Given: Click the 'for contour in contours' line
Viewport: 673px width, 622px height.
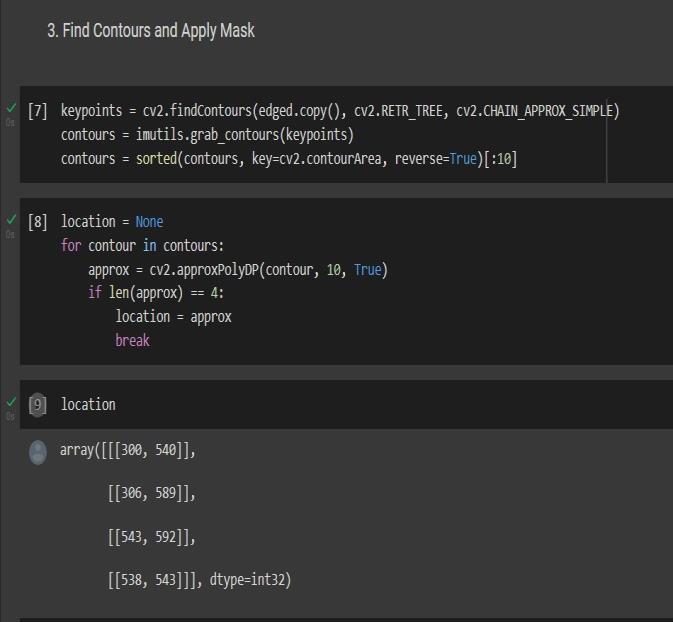Looking at the screenshot, I should pos(142,246).
